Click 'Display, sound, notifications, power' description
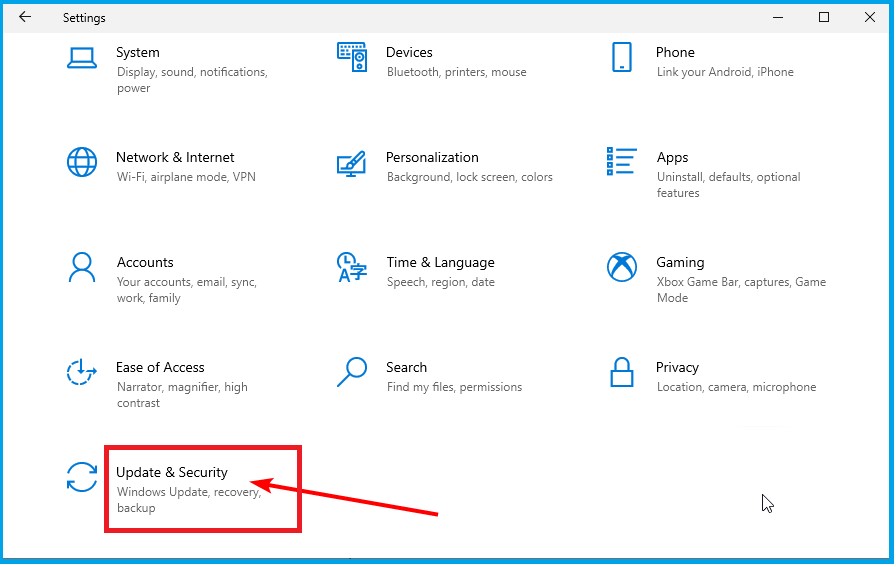Screen dimensions: 896x567 pyautogui.click(x=192, y=80)
